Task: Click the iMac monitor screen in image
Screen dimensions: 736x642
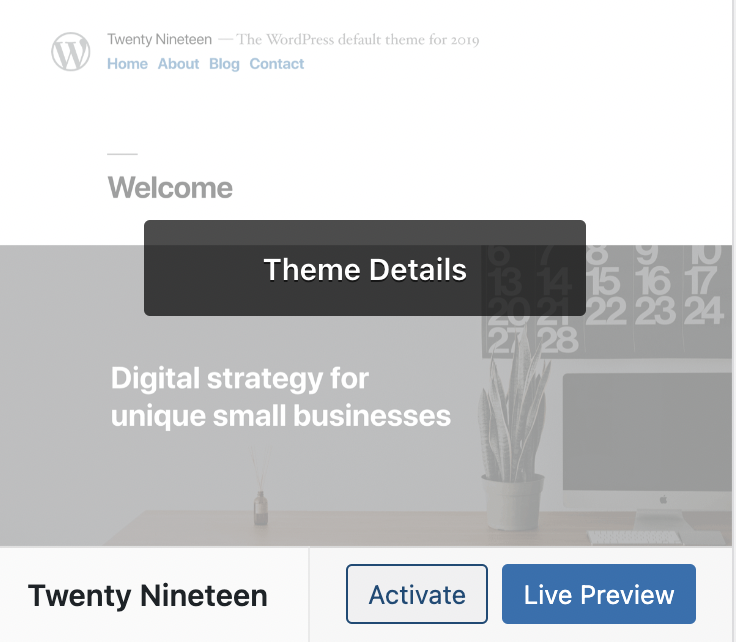Action: [x=648, y=432]
